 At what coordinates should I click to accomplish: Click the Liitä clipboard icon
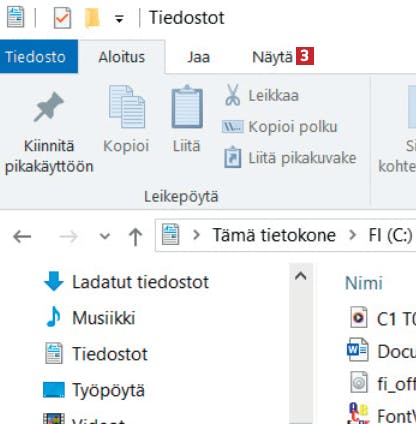(187, 107)
